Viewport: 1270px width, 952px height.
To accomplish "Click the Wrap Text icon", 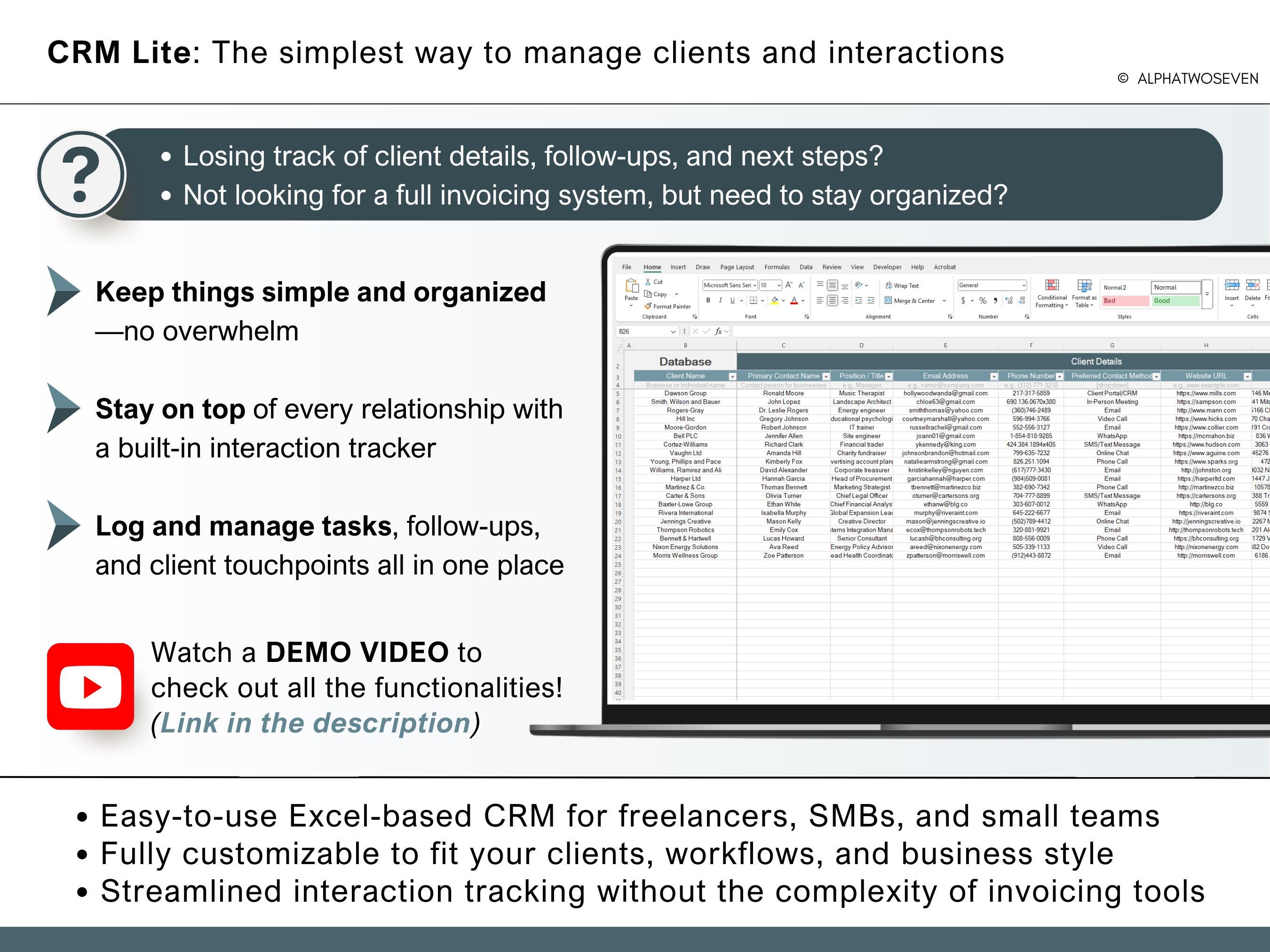I will tap(889, 285).
